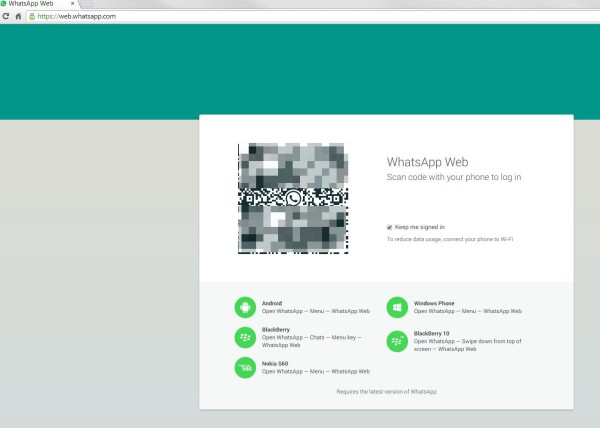This screenshot has width=600, height=428.
Task: Click the Windows Phone logo icon
Action: point(397,307)
